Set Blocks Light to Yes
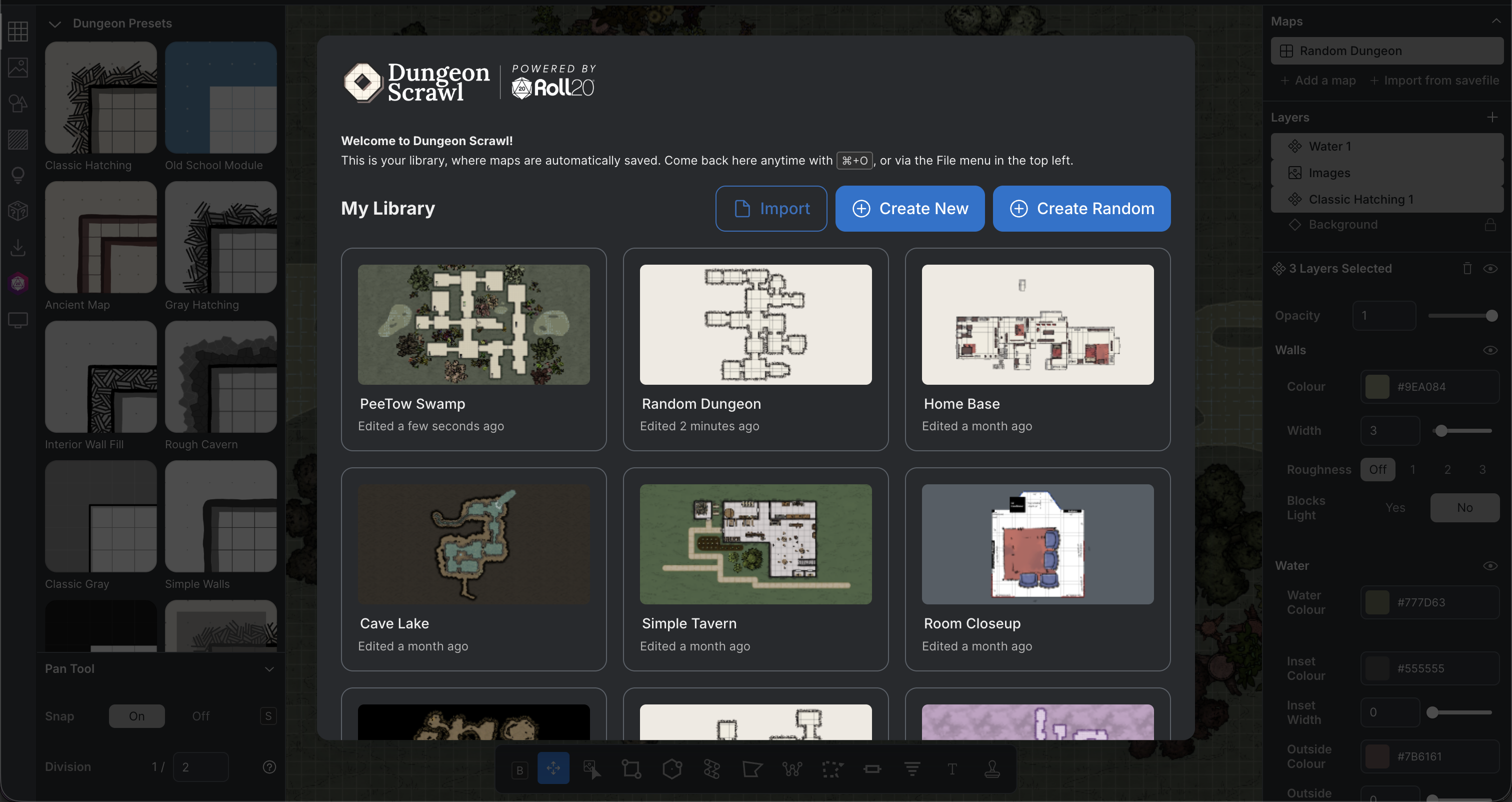 coord(1395,507)
